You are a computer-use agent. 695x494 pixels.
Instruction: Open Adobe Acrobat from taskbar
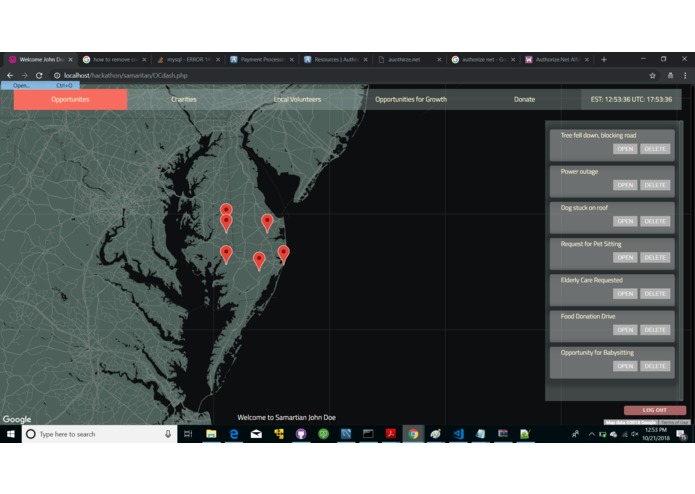pos(390,434)
